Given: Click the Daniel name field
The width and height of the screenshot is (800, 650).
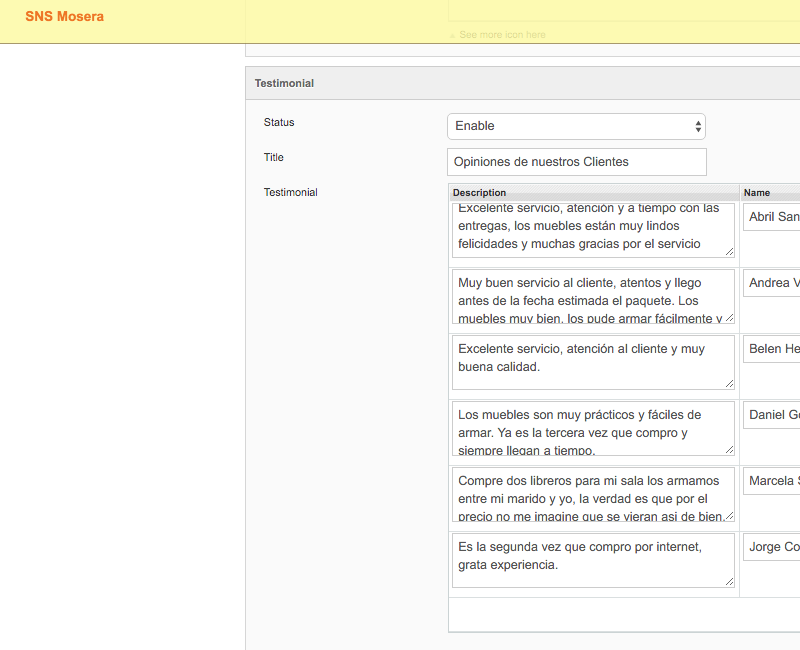Looking at the screenshot, I should click(773, 415).
